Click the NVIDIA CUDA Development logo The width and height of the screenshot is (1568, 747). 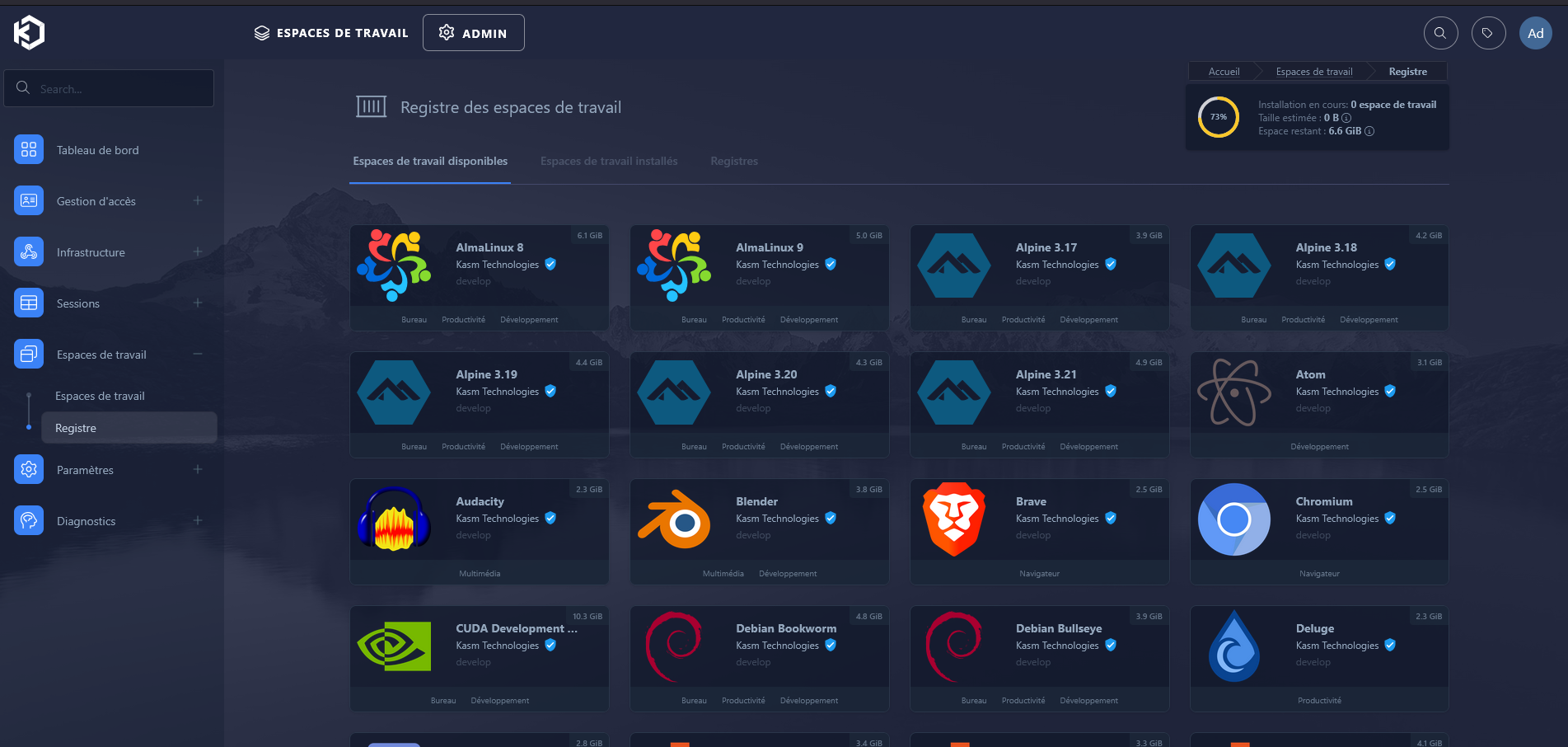394,646
